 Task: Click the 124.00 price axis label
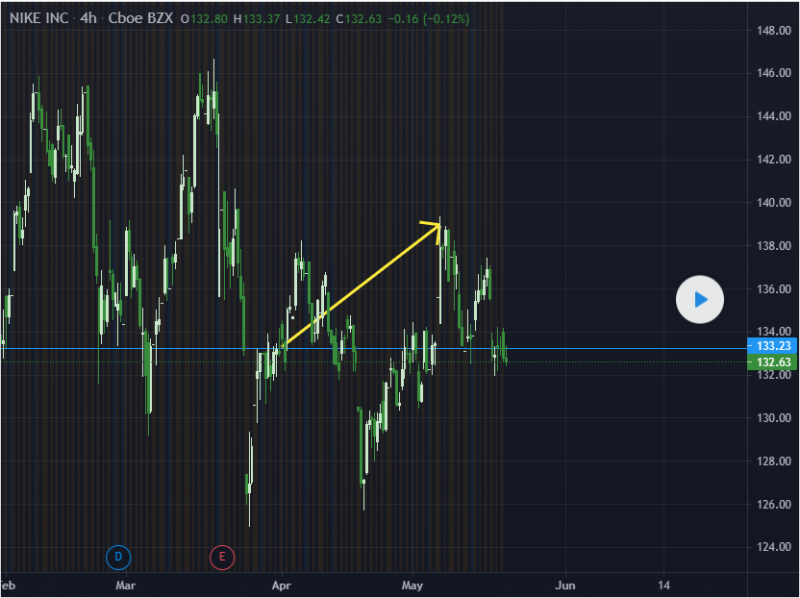(x=776, y=547)
